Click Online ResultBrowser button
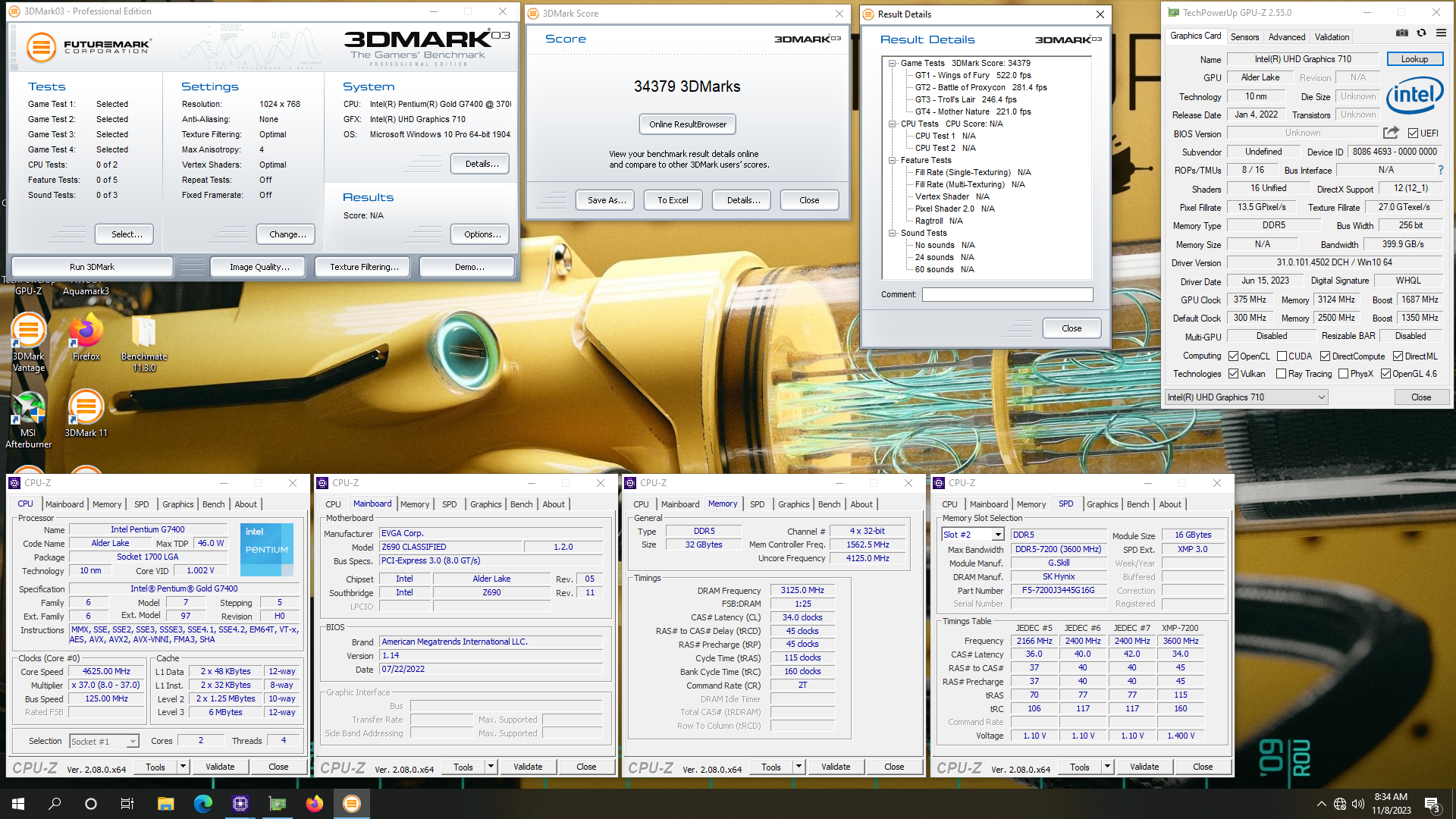The image size is (1456, 819). pos(688,124)
